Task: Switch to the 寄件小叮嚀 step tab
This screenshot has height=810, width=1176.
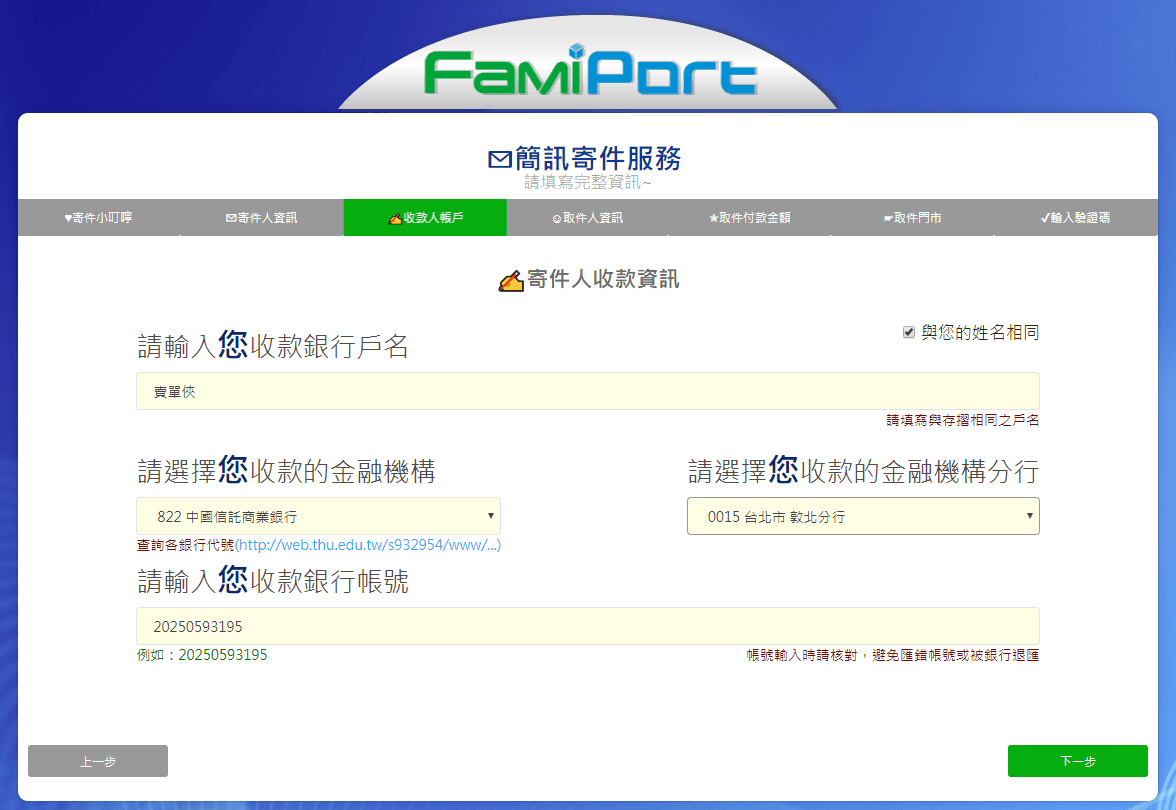Action: pyautogui.click(x=99, y=218)
